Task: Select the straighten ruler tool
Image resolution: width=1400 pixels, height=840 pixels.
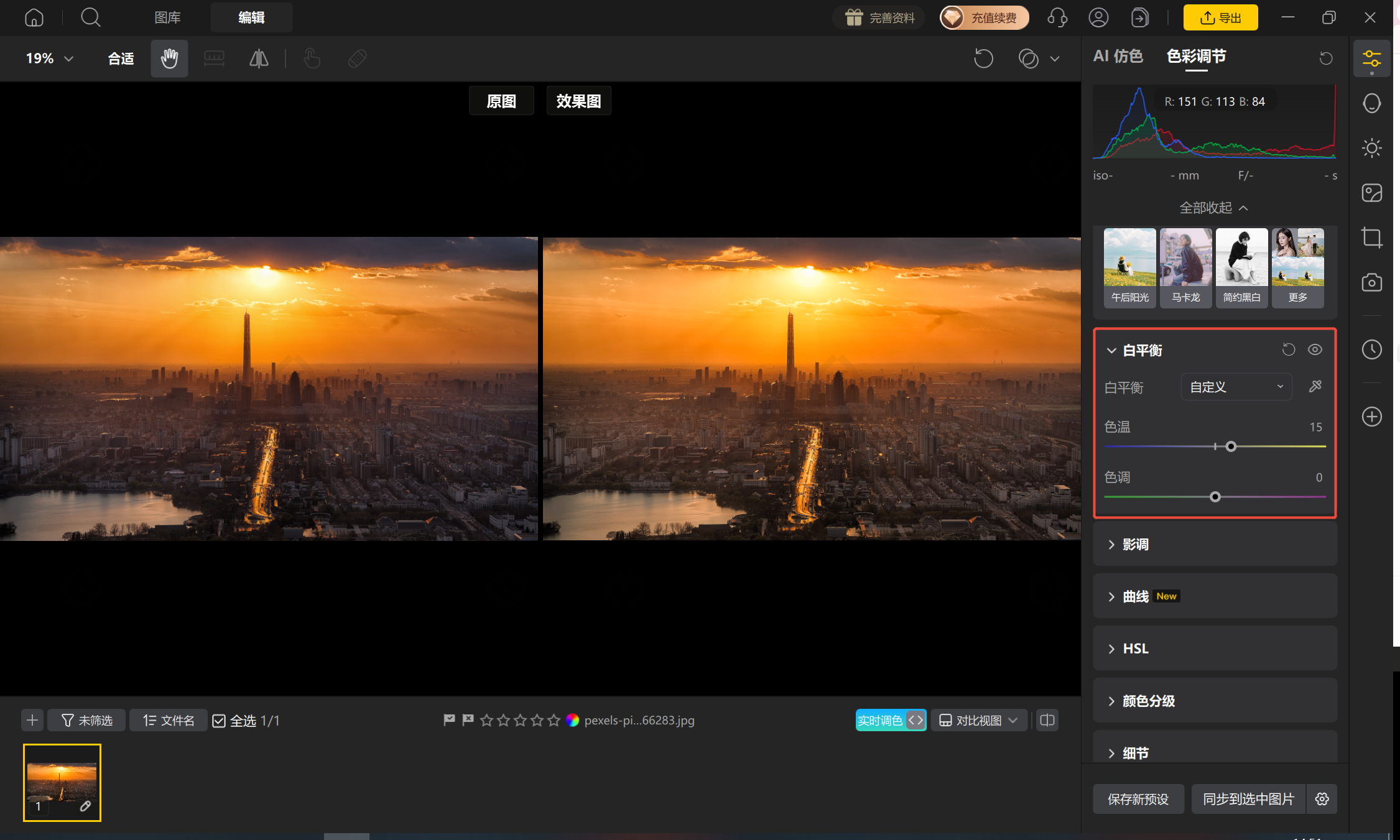Action: point(214,58)
